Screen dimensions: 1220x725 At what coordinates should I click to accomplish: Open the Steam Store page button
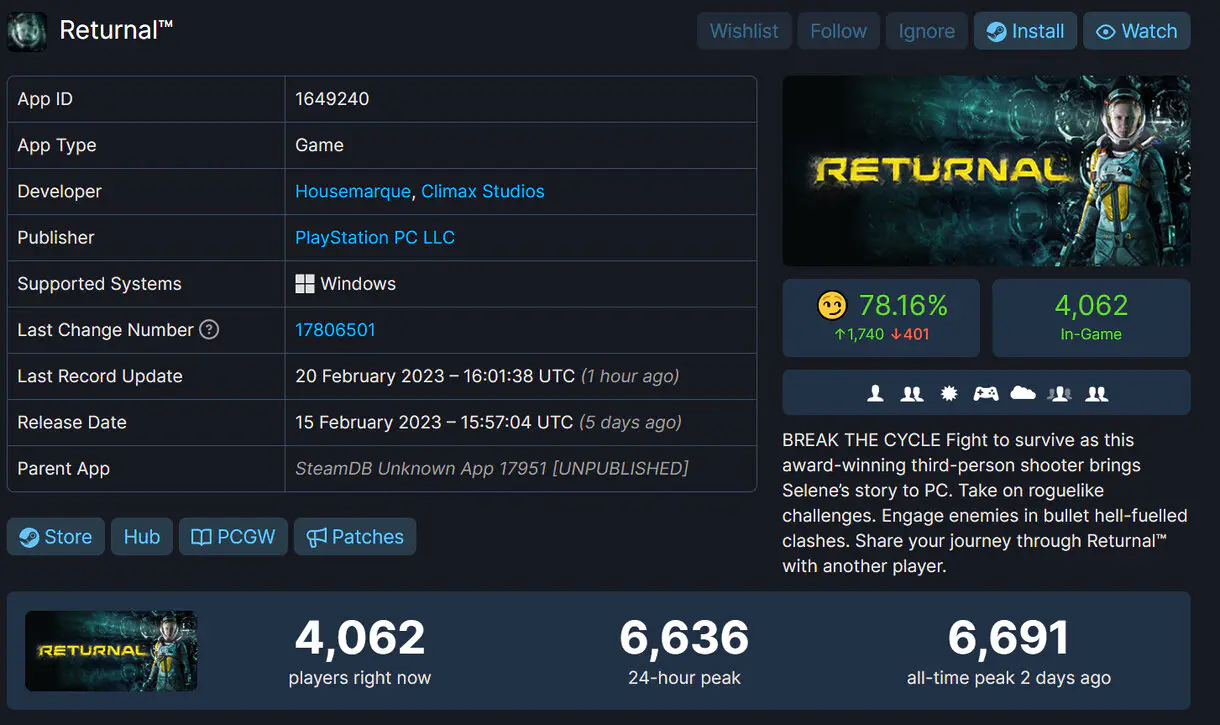click(x=56, y=537)
